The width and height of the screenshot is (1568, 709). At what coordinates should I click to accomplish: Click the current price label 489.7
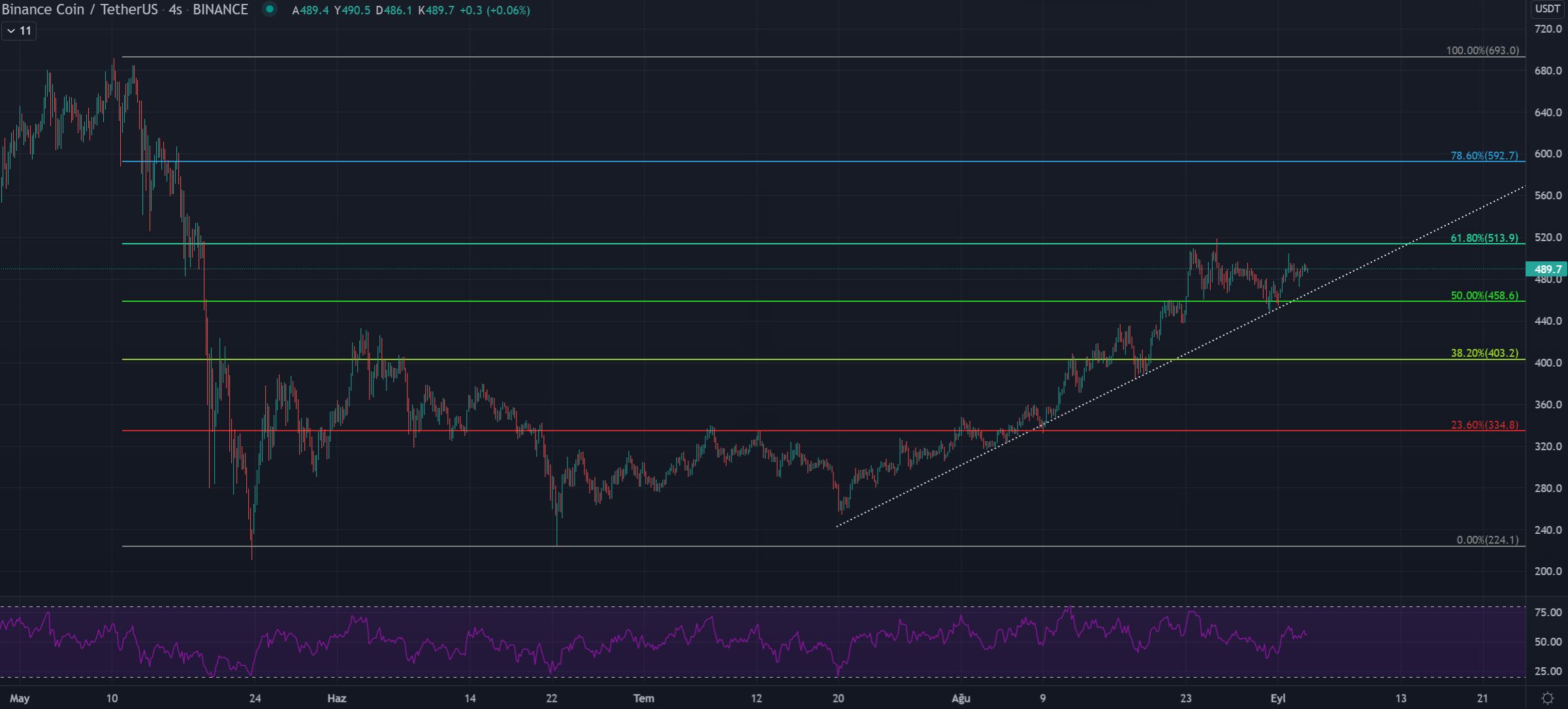1546,269
